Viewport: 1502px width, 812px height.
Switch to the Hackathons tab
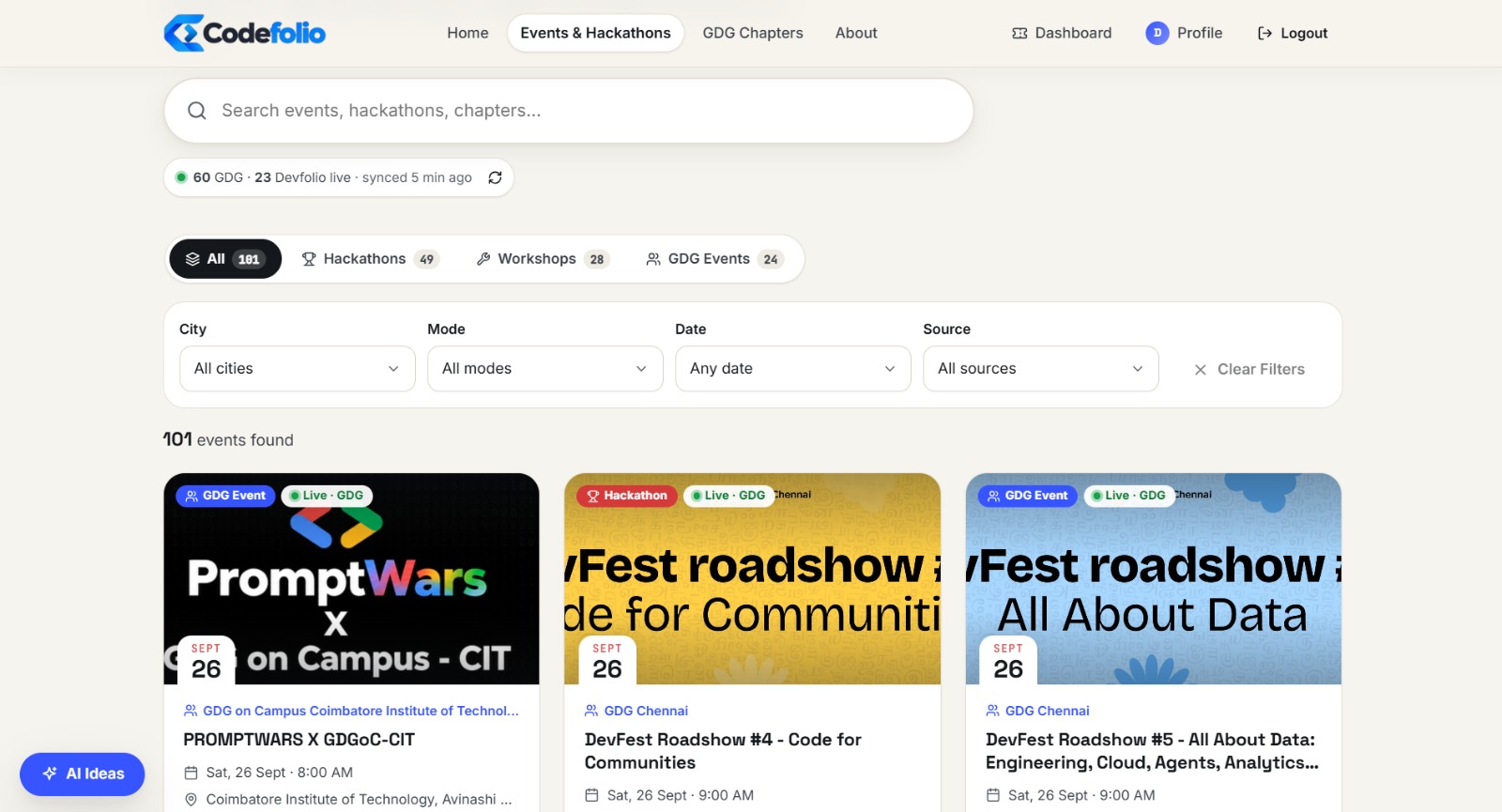(369, 259)
